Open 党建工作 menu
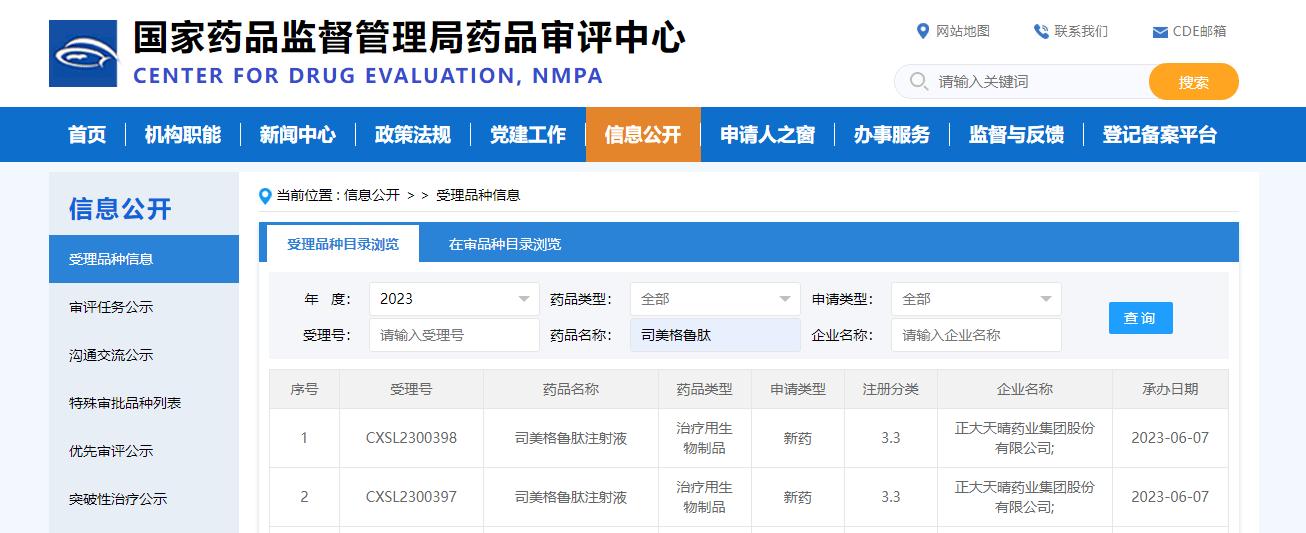Screen dimensions: 1306x533 (x=528, y=135)
